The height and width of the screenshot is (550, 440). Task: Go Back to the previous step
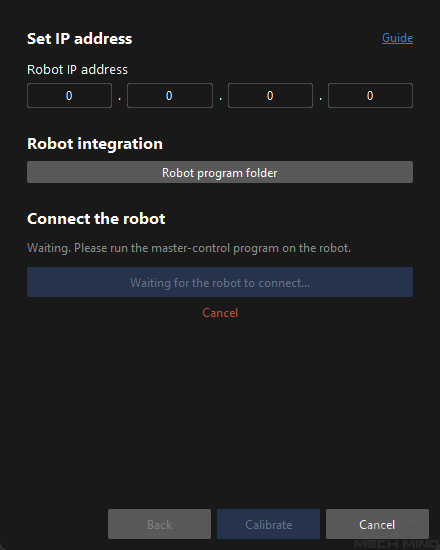[159, 524]
